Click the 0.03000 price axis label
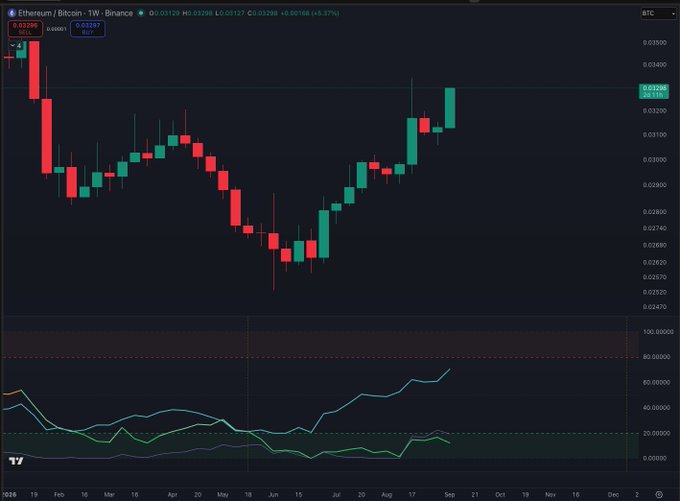Screen dimensions: 680x501 tap(654, 160)
